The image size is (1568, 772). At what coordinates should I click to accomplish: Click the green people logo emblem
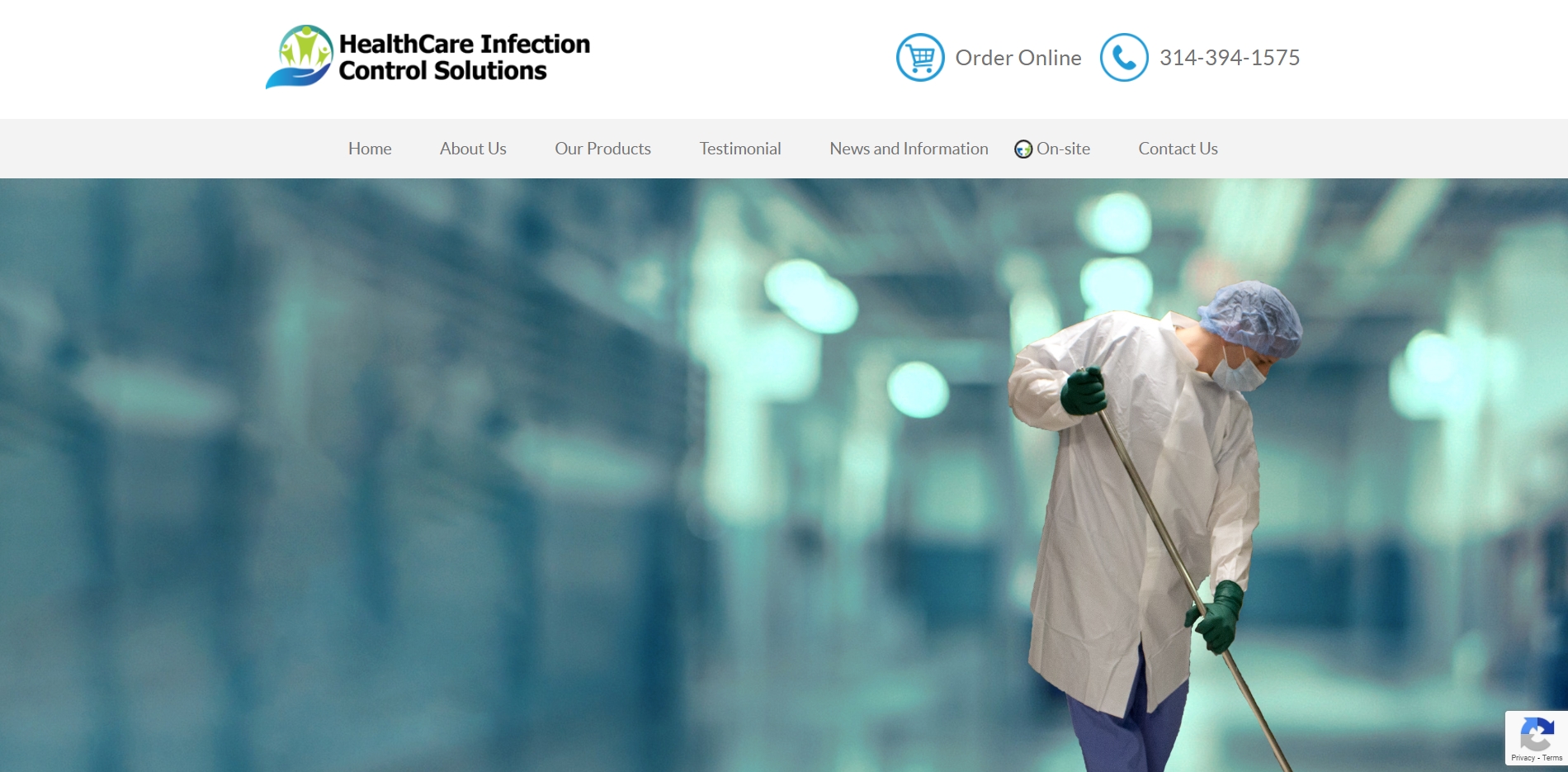[x=300, y=56]
